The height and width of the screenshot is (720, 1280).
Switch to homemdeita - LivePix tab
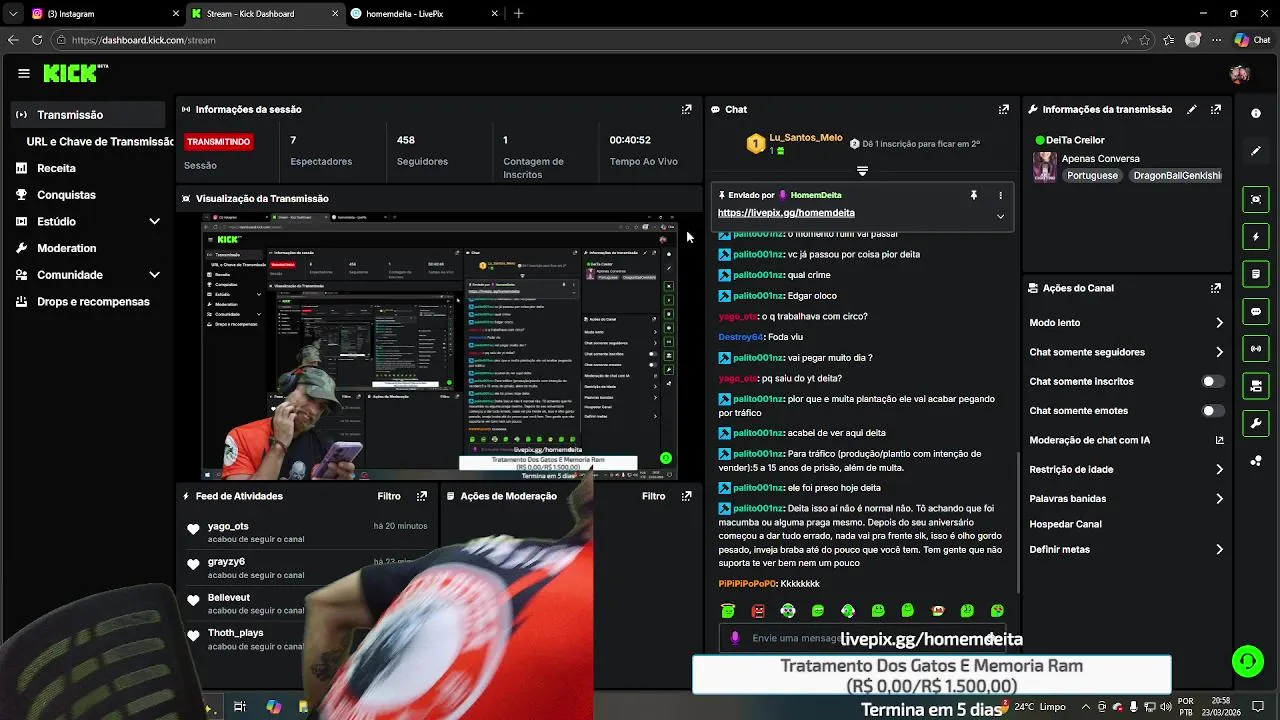click(x=424, y=14)
